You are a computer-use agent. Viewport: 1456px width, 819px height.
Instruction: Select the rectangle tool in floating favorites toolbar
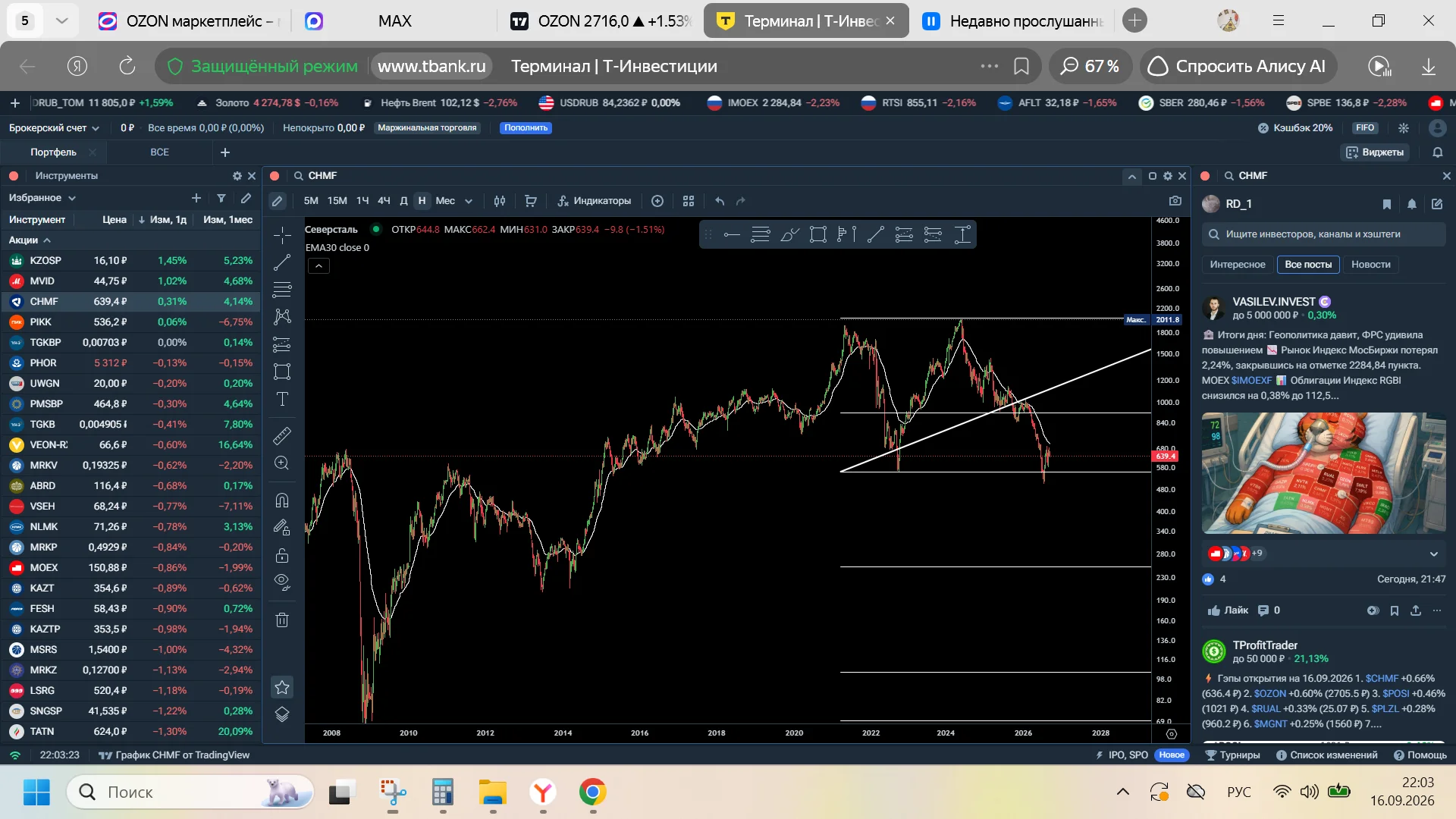(x=817, y=235)
